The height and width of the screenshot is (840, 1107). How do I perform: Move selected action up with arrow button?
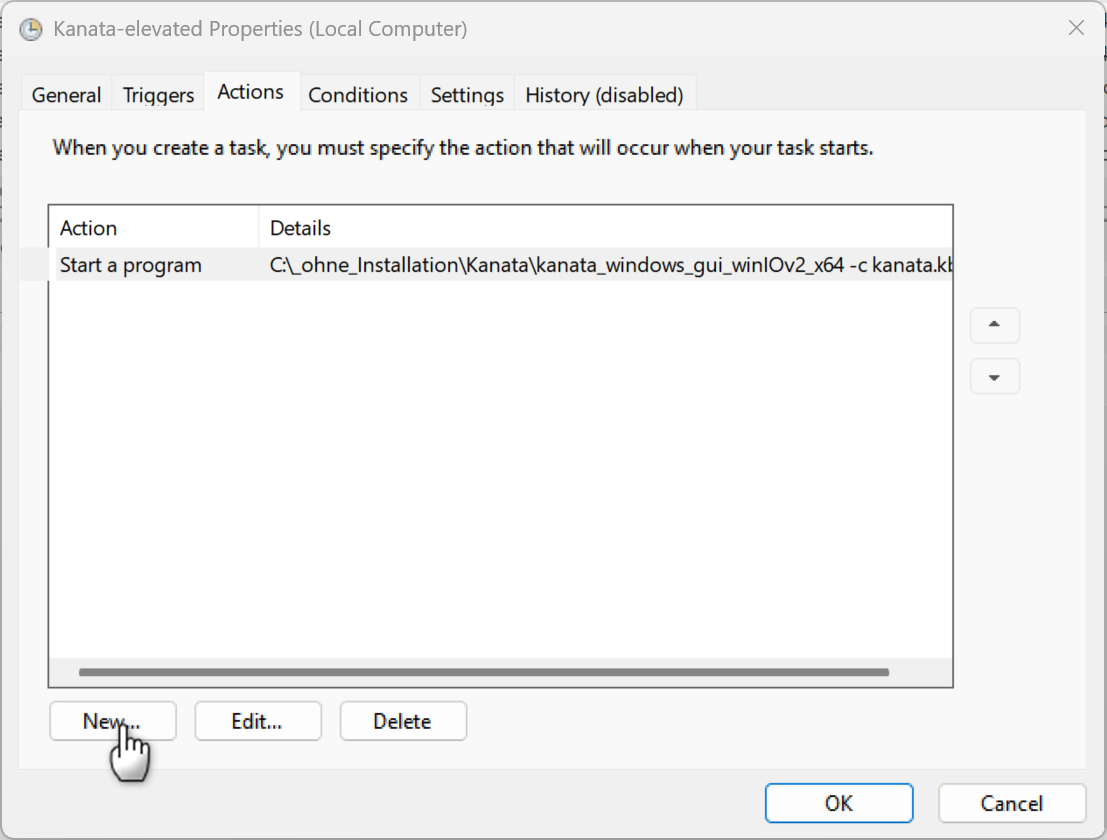(x=994, y=325)
